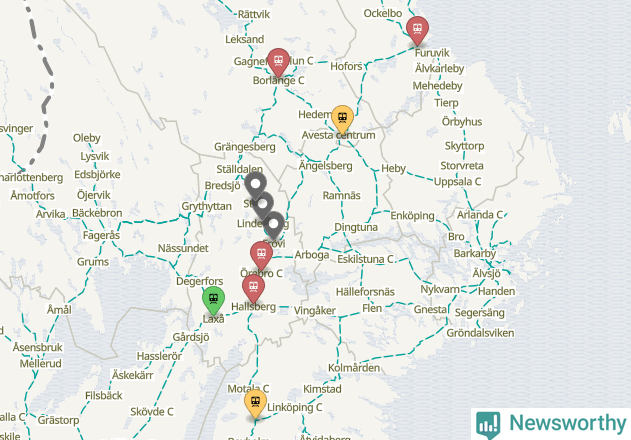Click the middle gray pin of the three
The width and height of the screenshot is (631, 440).
[x=263, y=205]
